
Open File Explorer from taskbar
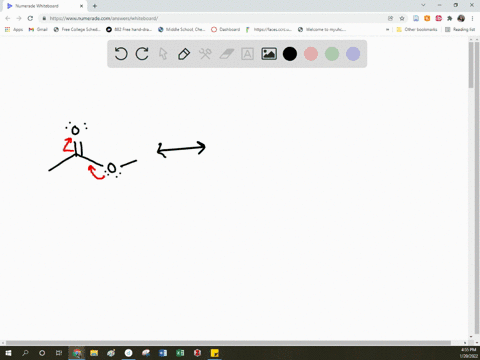(94, 353)
